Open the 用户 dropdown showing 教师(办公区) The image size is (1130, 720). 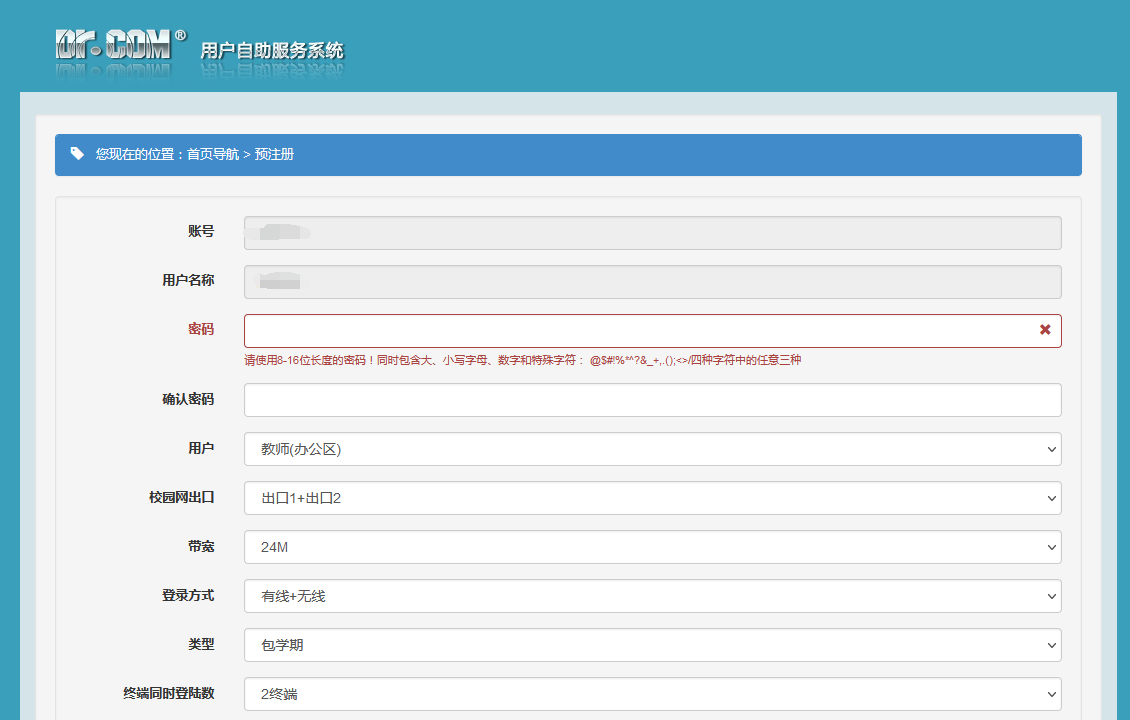[x=652, y=449]
